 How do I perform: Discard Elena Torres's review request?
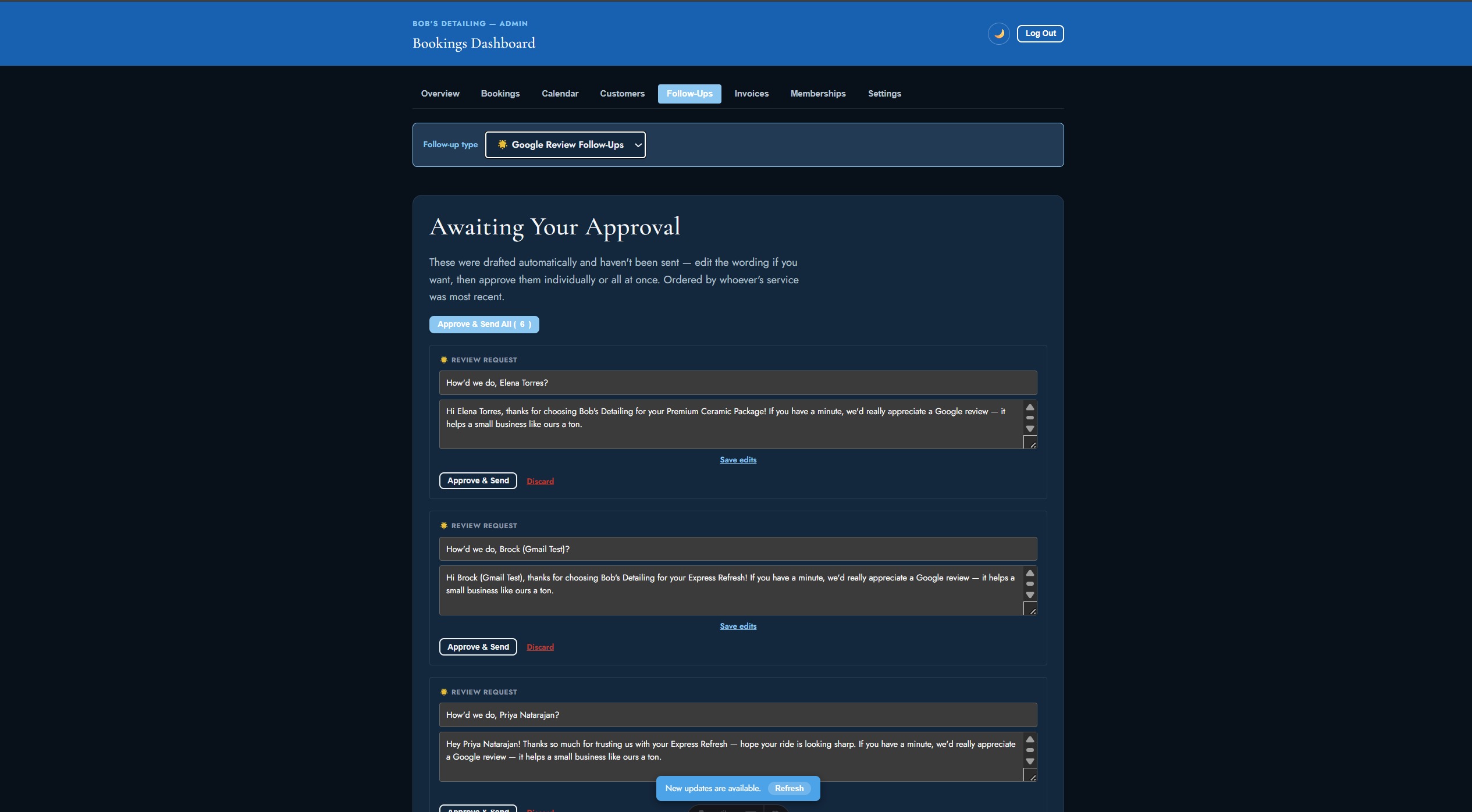click(x=541, y=481)
